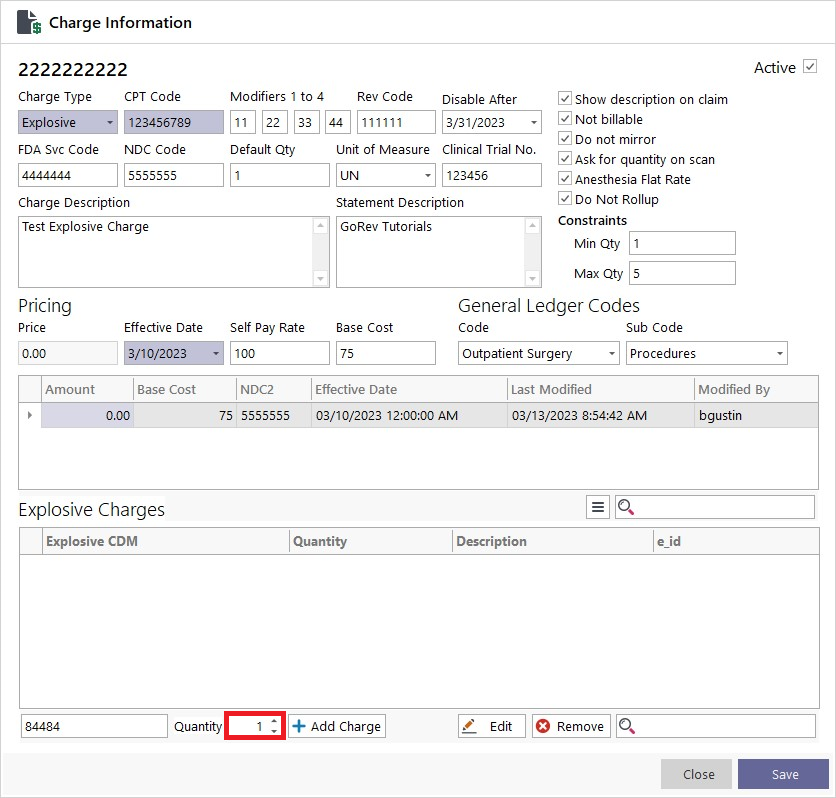Screen dimensions: 836x798
Task: Expand the pricing row with the arrow indicator
Action: pos(30,415)
